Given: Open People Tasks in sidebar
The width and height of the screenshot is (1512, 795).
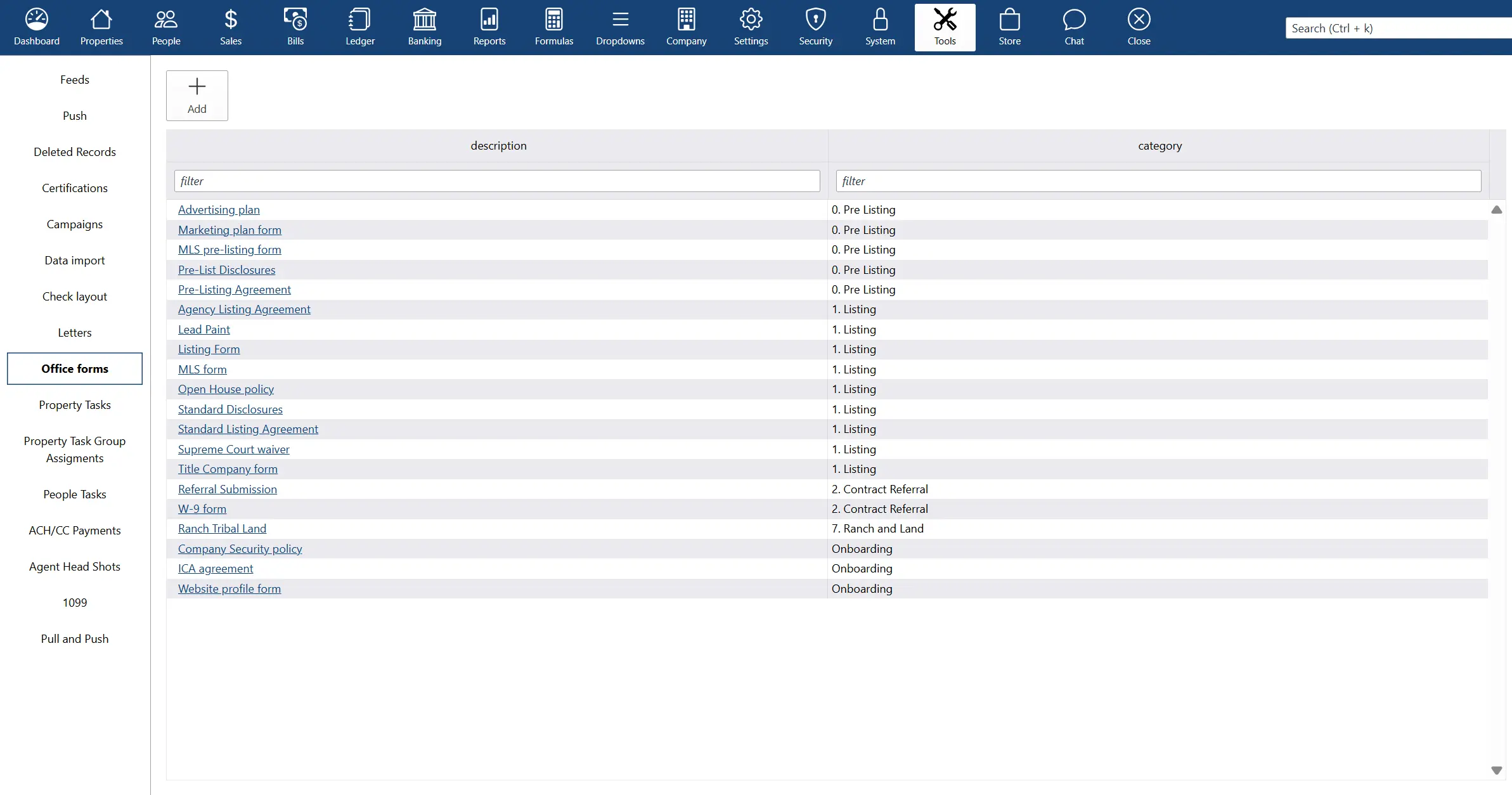Looking at the screenshot, I should [75, 494].
